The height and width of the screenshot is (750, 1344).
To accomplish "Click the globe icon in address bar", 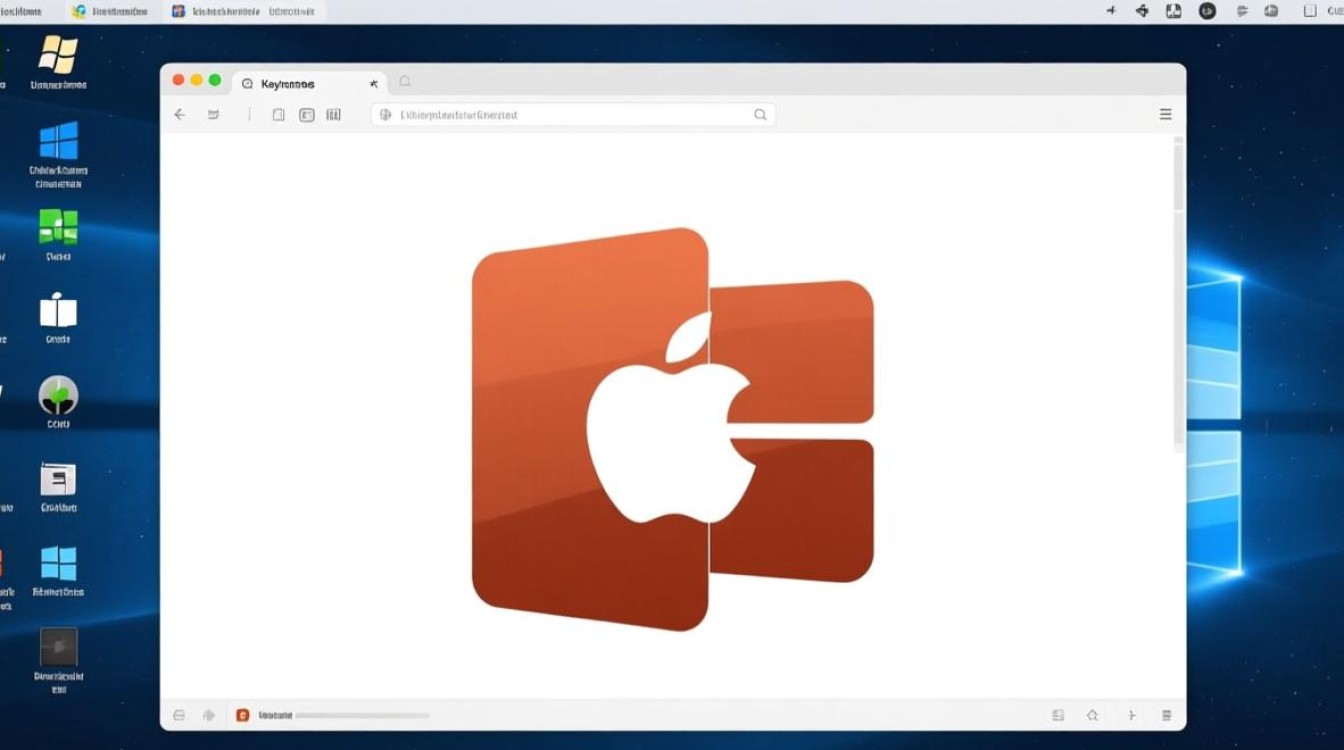I will pos(385,115).
